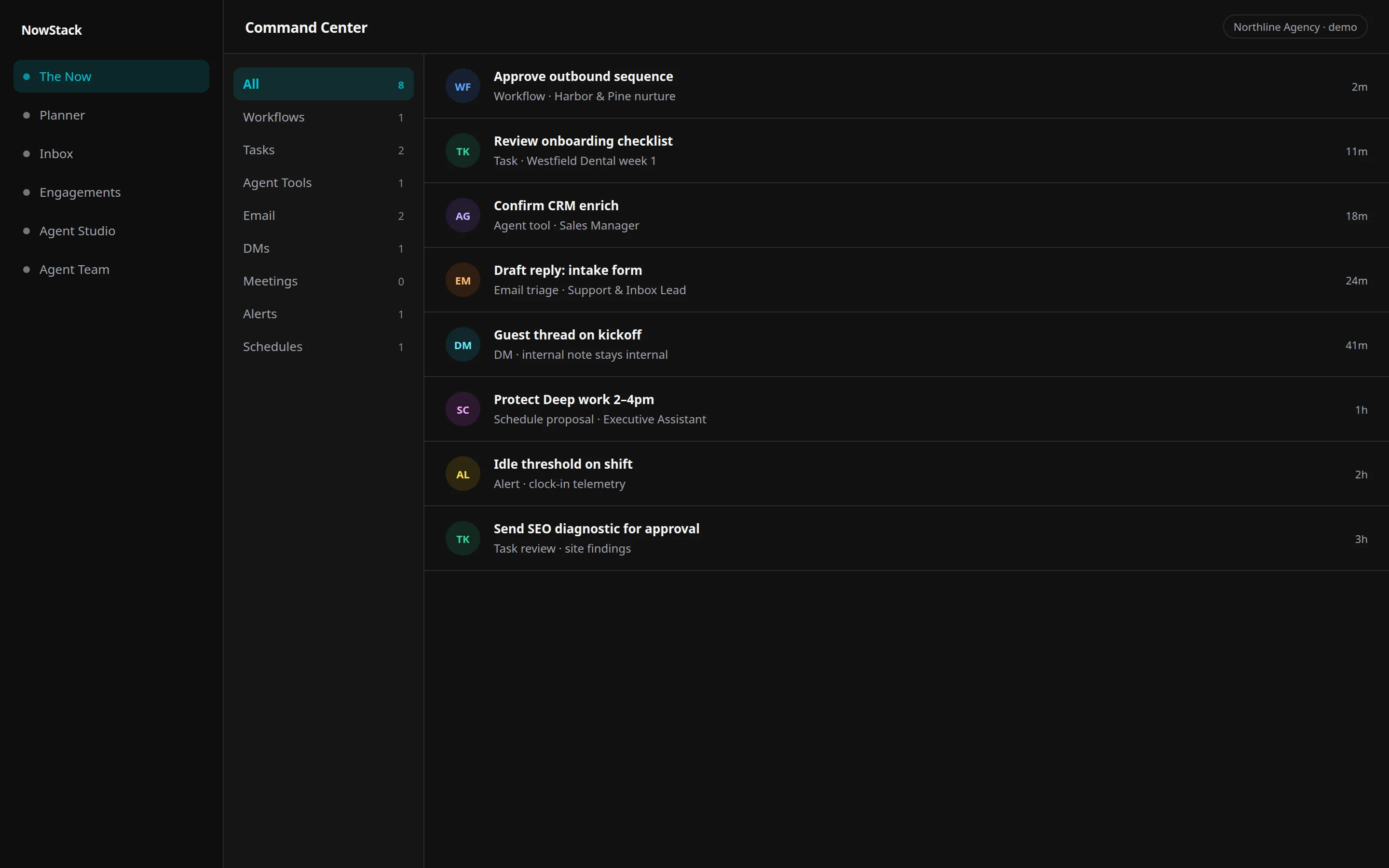Click the EM avatar for Draft reply
Viewport: 1389px width, 868px height.
click(x=463, y=280)
